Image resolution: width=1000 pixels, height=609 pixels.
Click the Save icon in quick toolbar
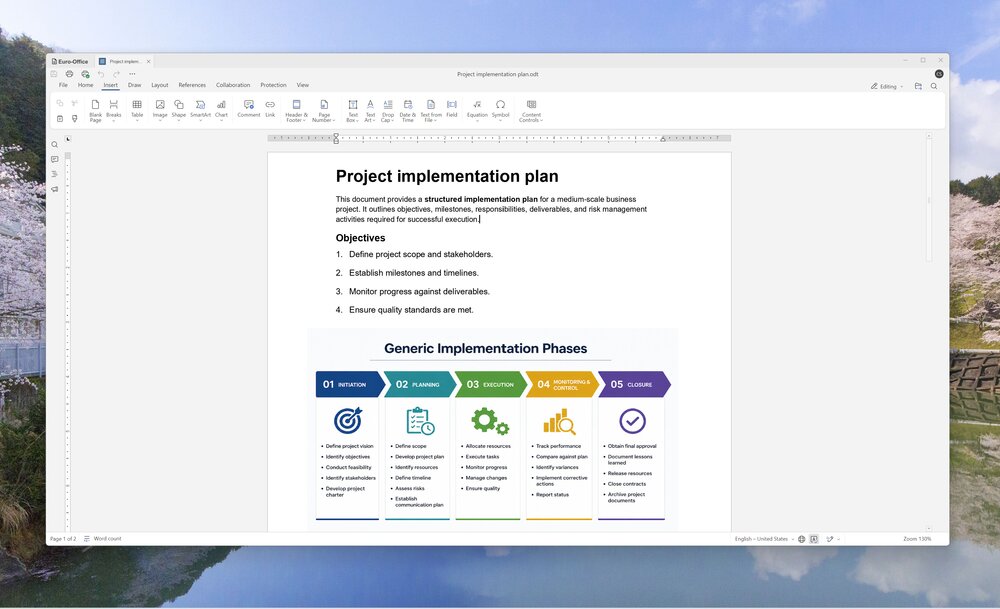coord(54,74)
